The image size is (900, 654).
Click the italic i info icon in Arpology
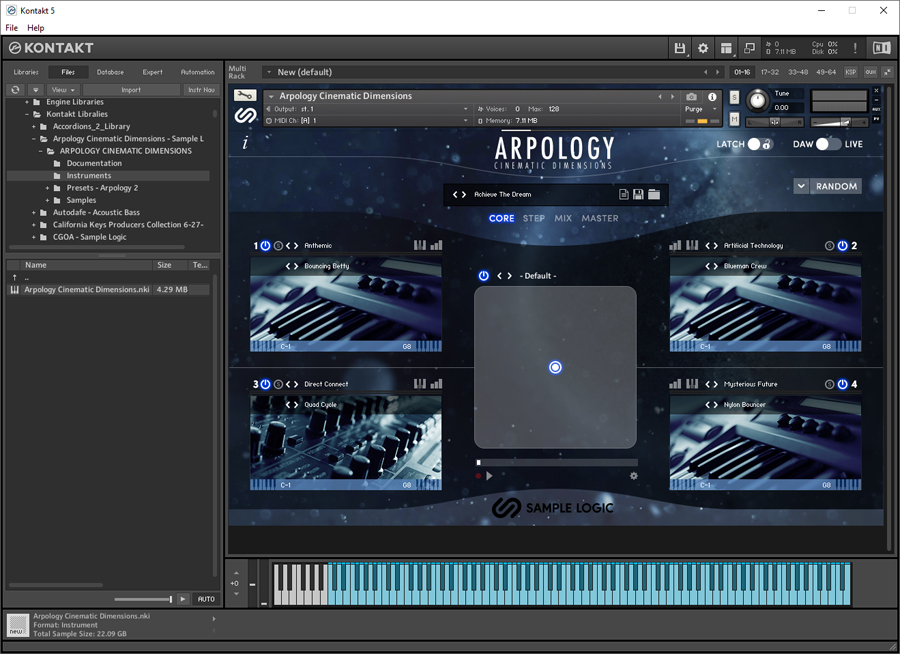pos(245,144)
